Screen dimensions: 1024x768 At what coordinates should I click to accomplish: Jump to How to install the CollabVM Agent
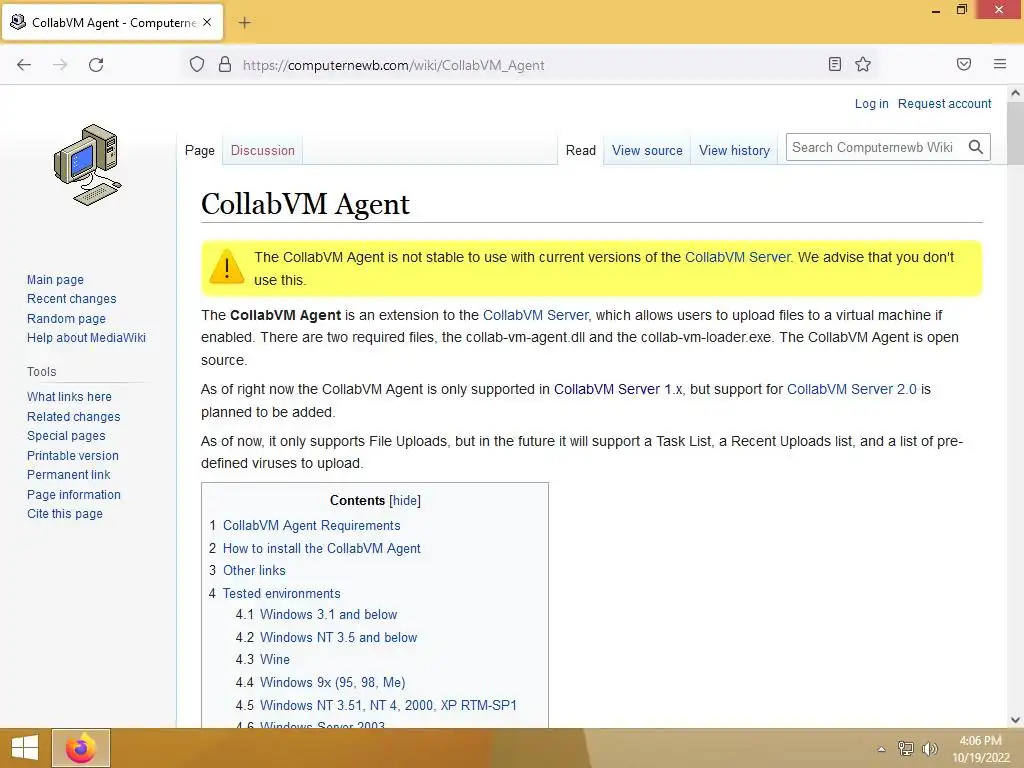point(321,549)
